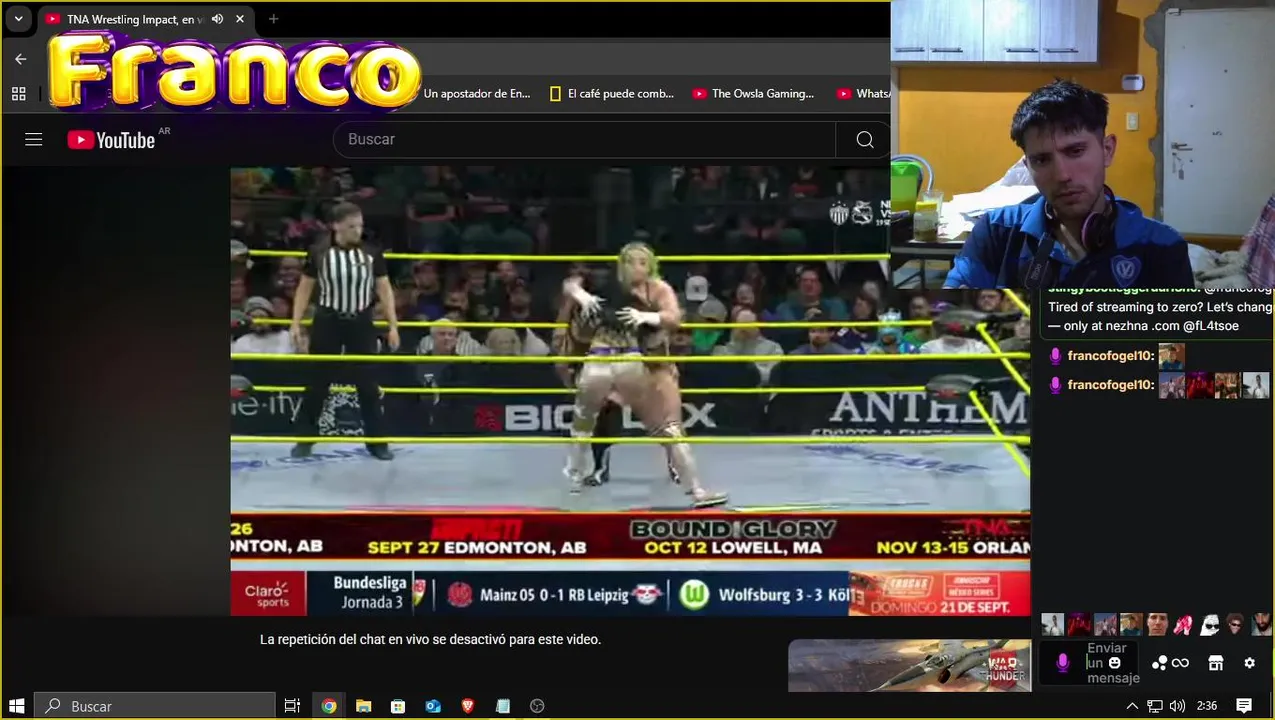Open the 'El café puede comb...' bookmark

[612, 94]
